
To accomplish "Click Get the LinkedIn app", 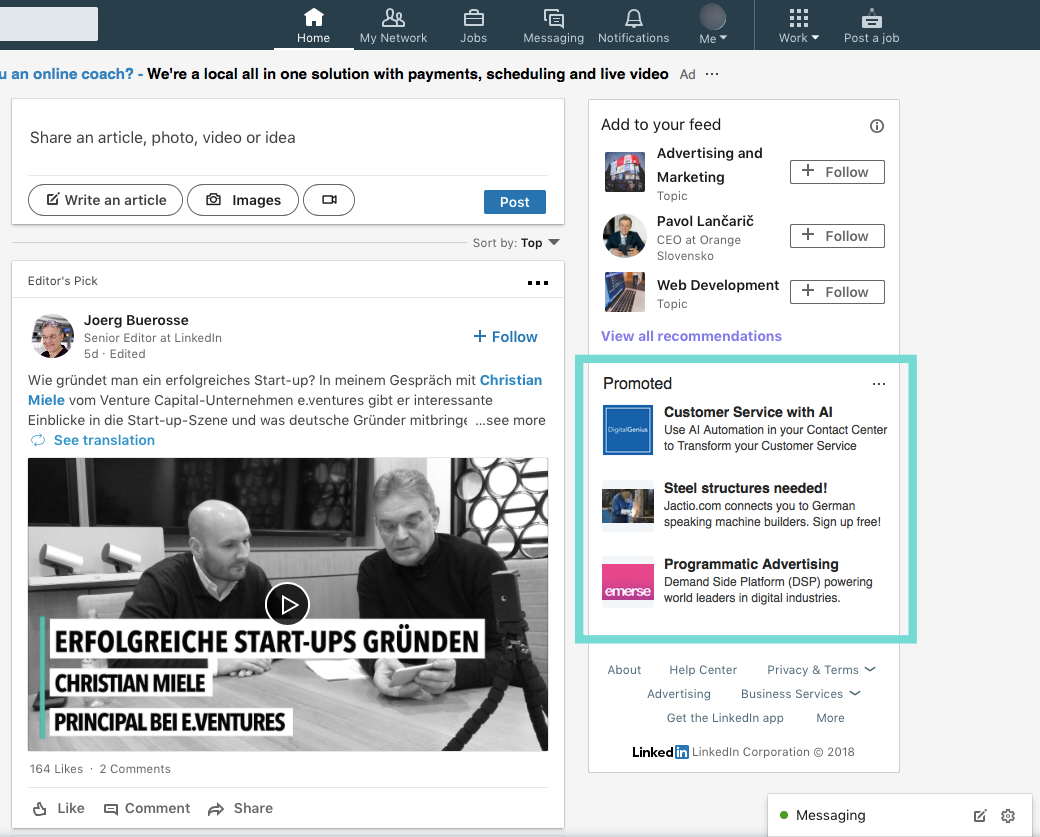I will coord(725,718).
